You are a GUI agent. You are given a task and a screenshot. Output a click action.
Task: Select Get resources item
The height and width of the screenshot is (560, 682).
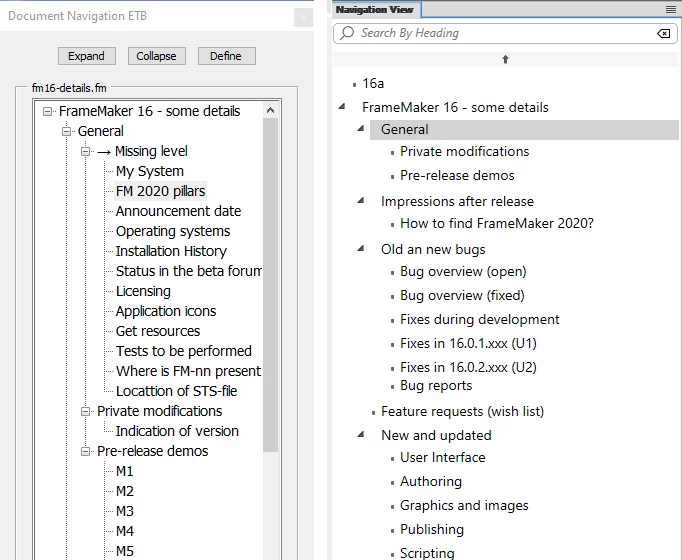[158, 331]
